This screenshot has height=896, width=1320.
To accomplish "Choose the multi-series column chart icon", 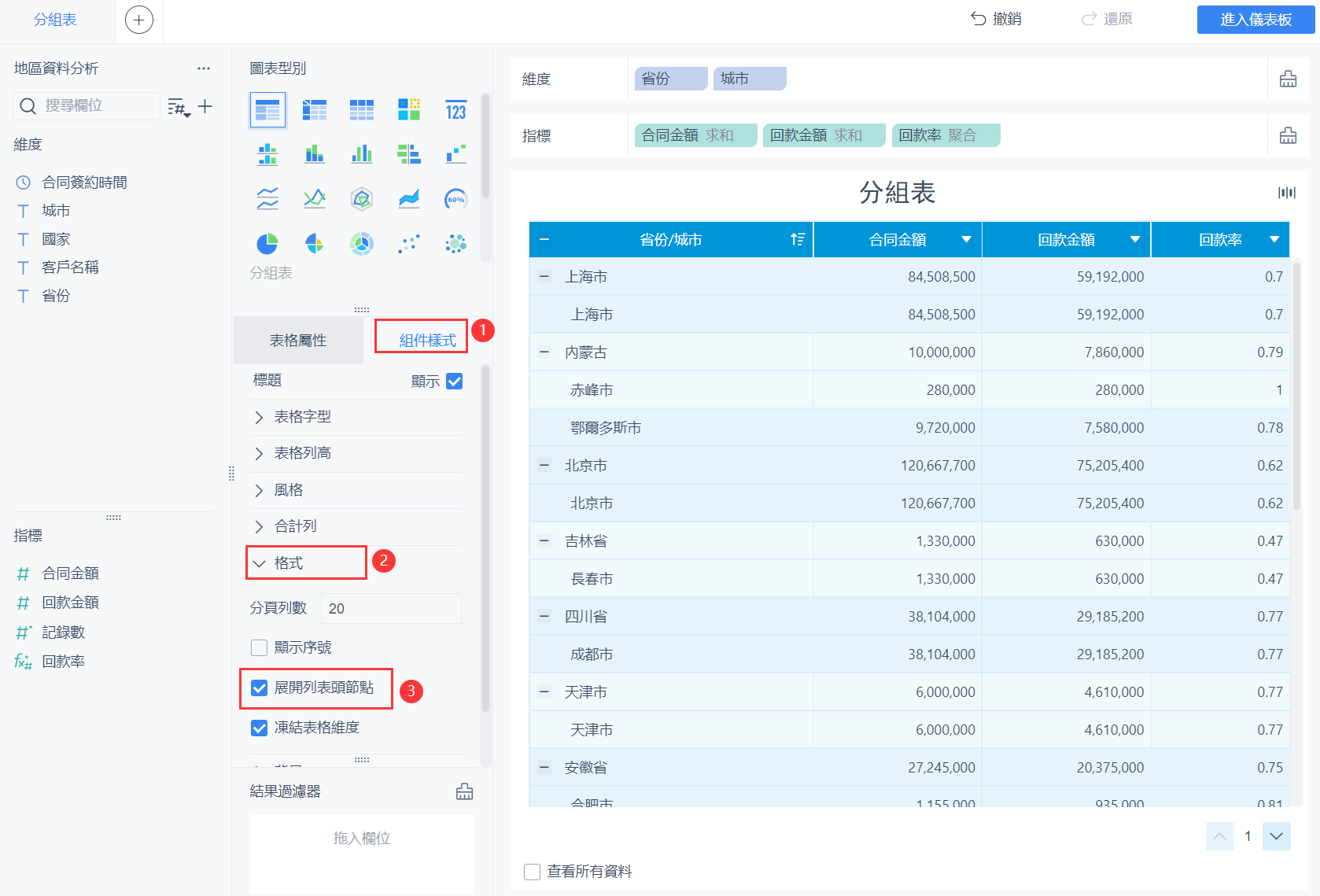I will click(x=362, y=154).
